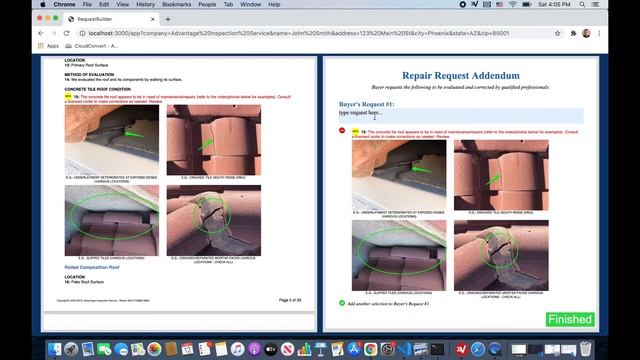The height and width of the screenshot is (360, 640).
Task: Open App Store from the Dock
Action: [x=354, y=349]
